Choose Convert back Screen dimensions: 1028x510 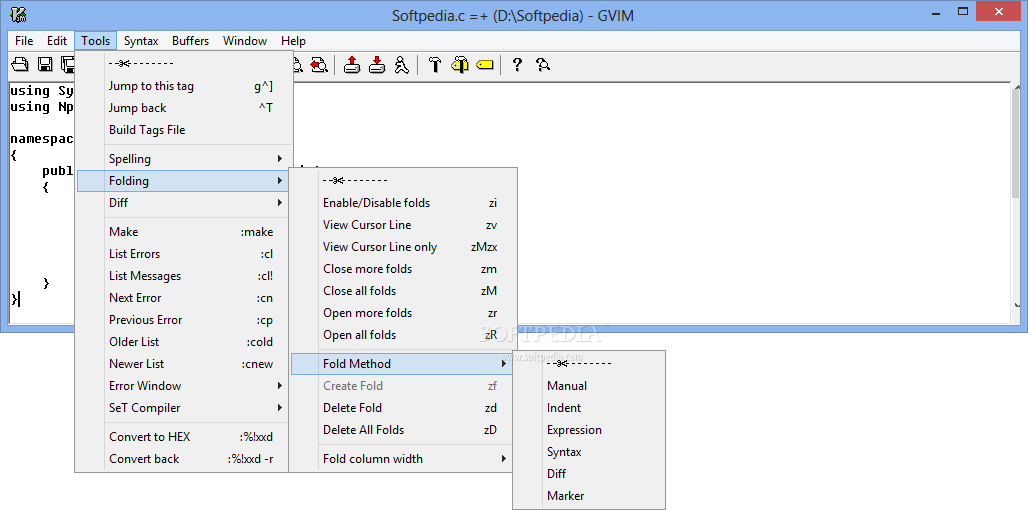(x=184, y=459)
